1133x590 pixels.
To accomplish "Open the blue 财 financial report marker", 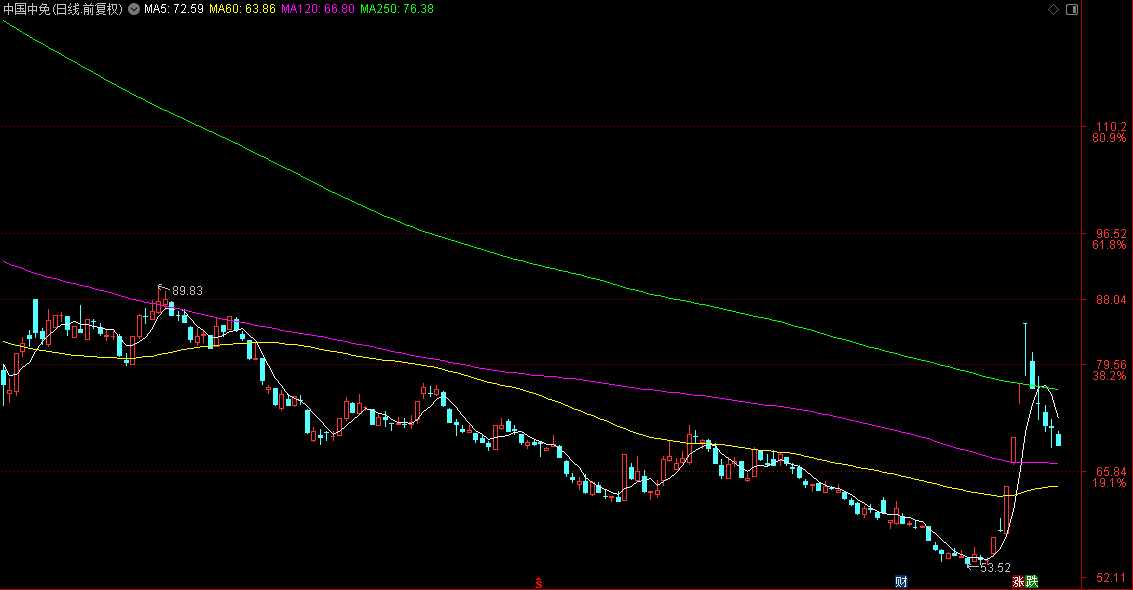I will 900,581.
